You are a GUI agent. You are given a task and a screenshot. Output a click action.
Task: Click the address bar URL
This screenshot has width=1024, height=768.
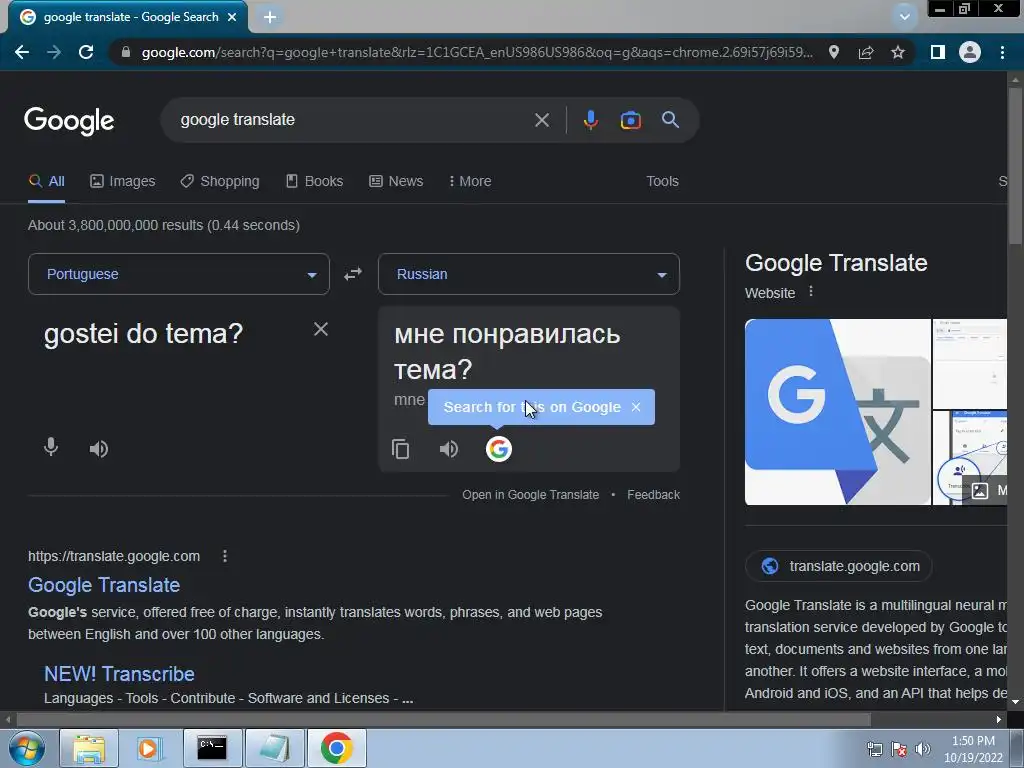click(477, 52)
